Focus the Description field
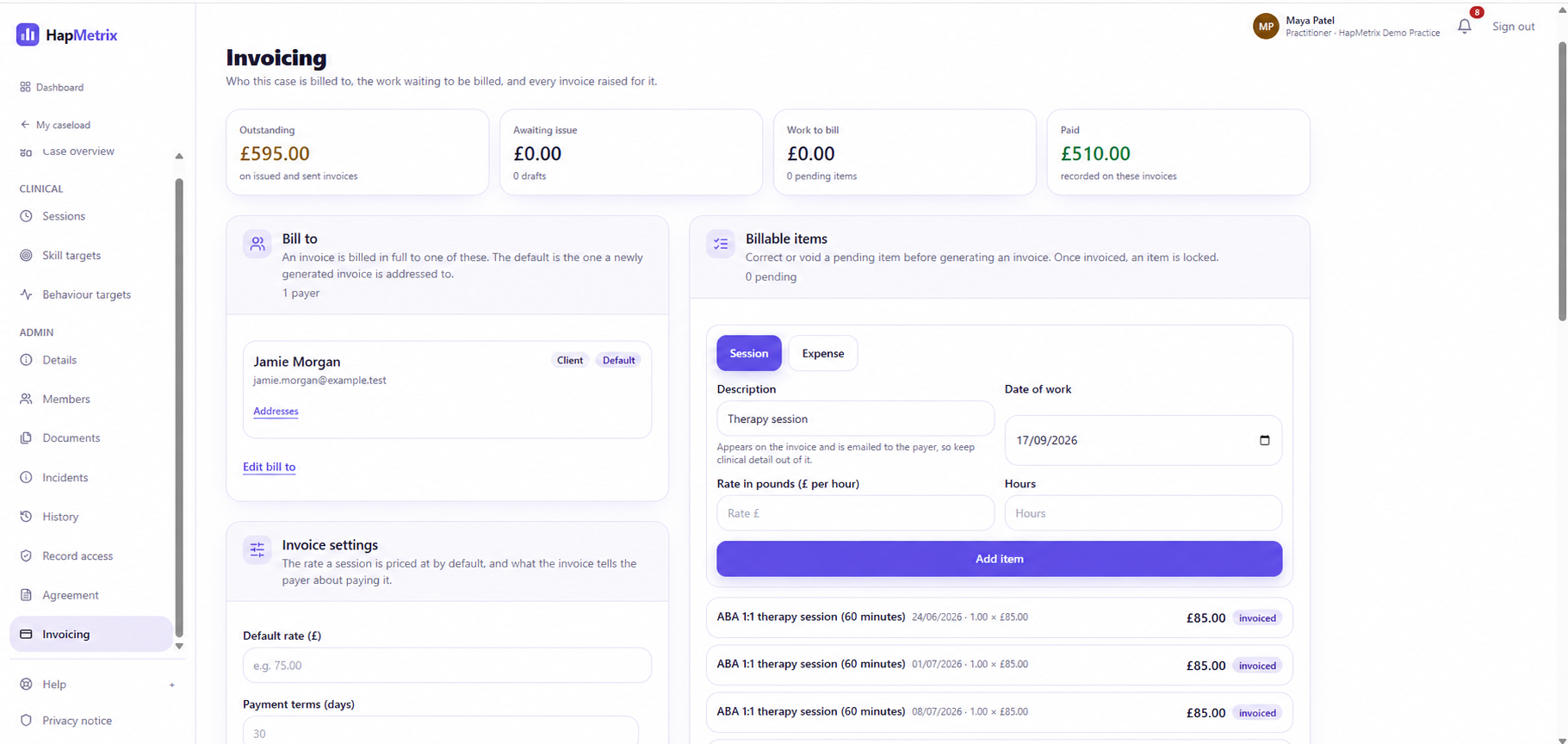Screen dimensions: 1568x744 point(855,418)
